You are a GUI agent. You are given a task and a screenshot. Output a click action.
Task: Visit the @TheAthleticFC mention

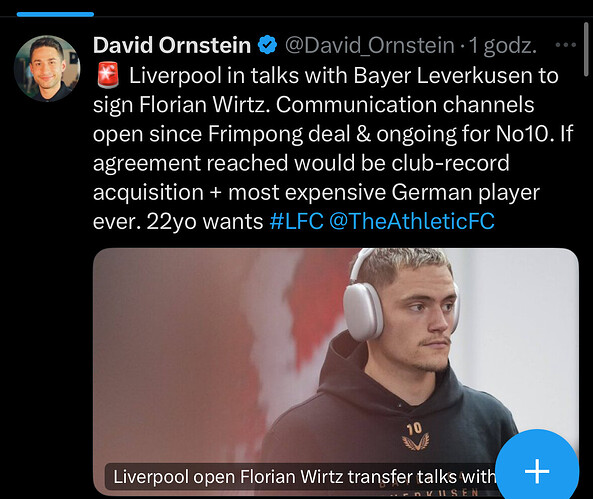pos(412,221)
